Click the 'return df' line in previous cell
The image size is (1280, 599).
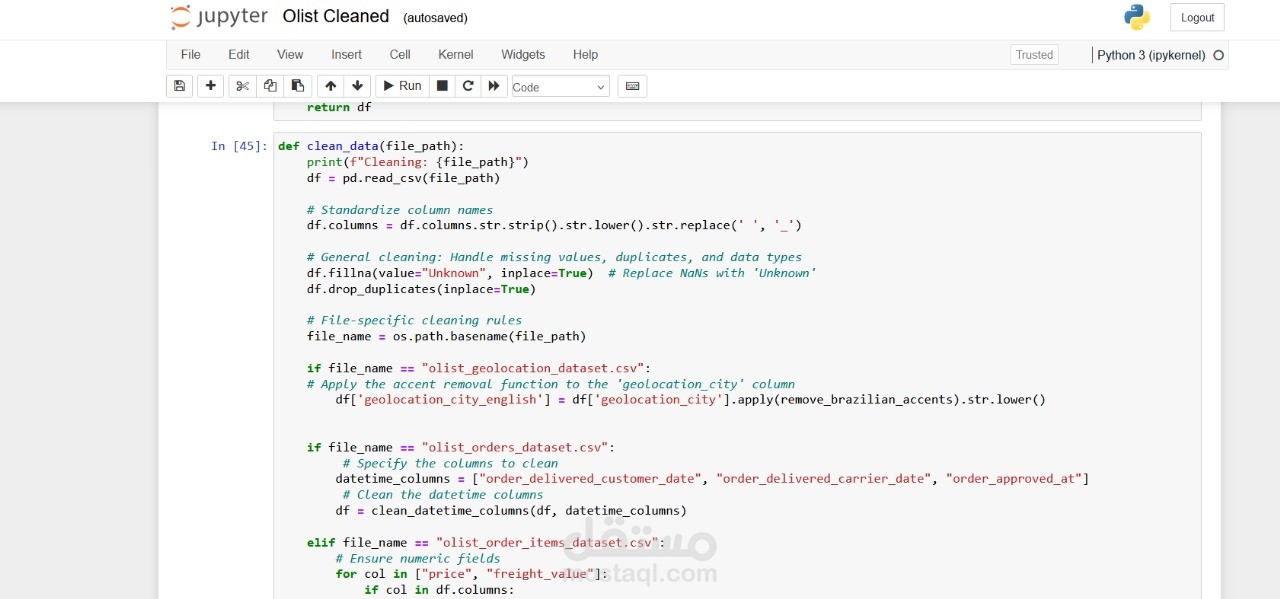click(x=339, y=107)
